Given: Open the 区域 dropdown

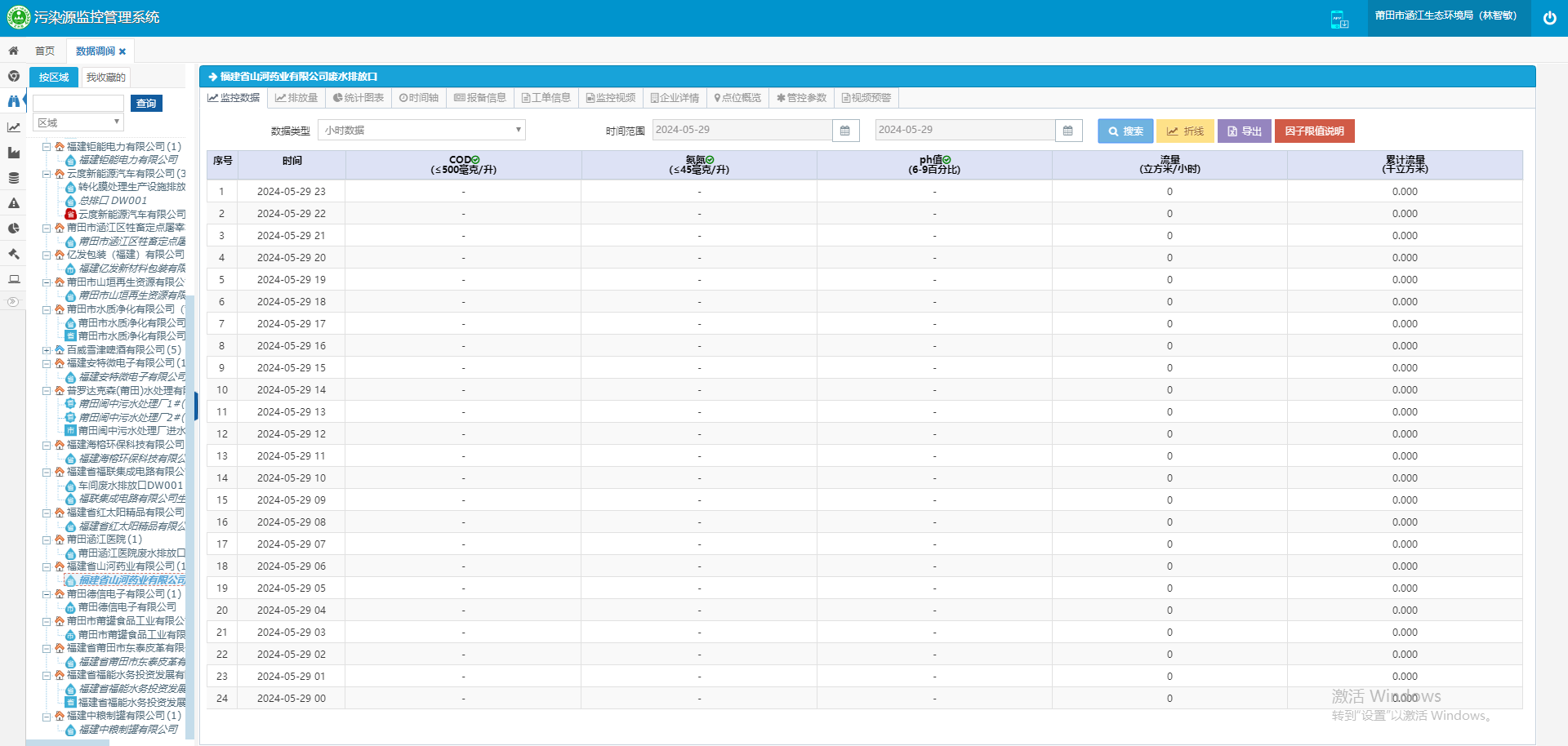Looking at the screenshot, I should coord(78,122).
